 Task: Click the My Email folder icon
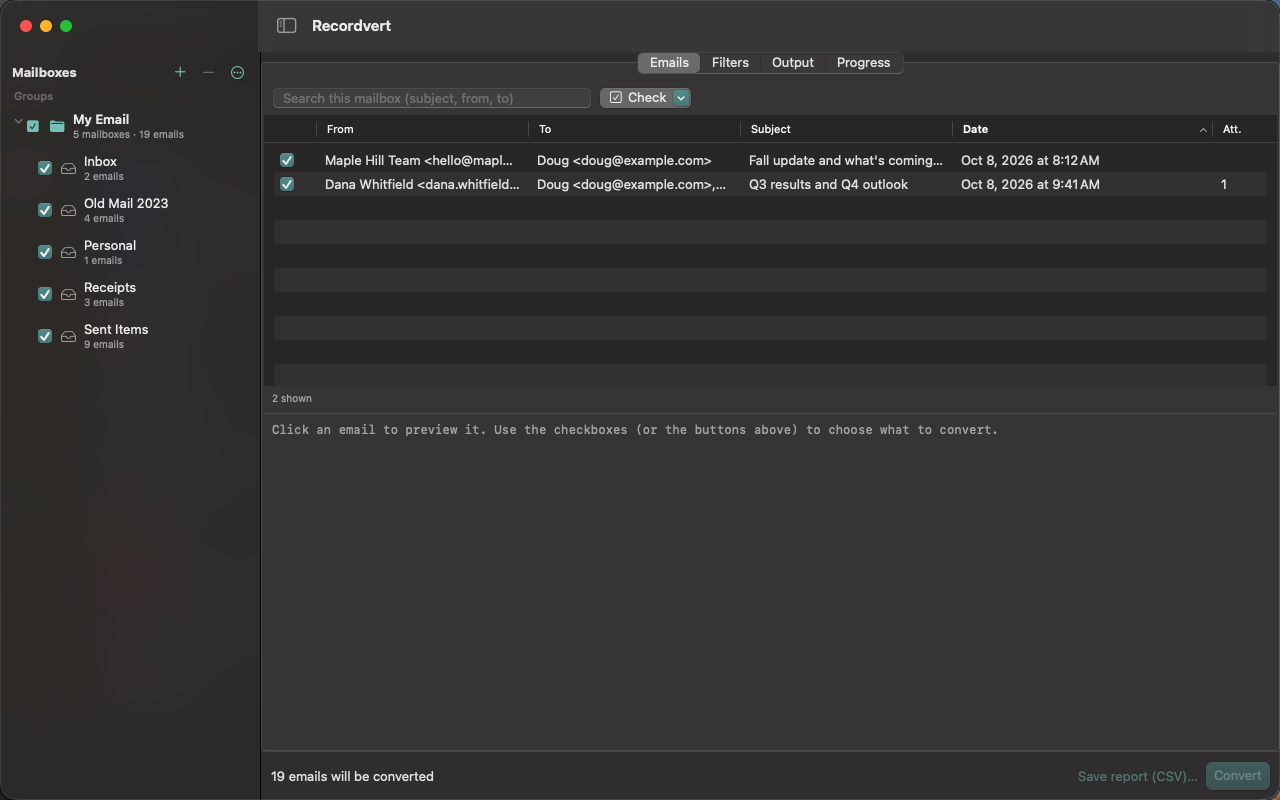click(57, 126)
